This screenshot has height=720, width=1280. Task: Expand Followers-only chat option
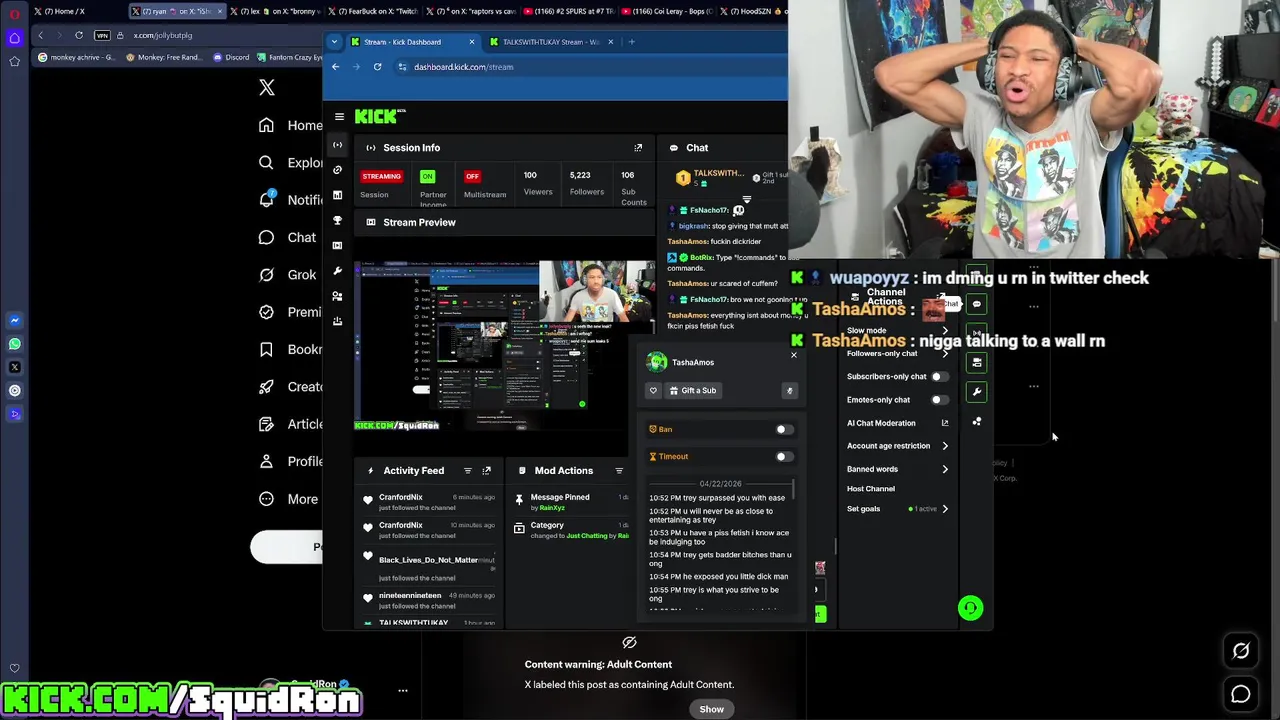pos(945,354)
